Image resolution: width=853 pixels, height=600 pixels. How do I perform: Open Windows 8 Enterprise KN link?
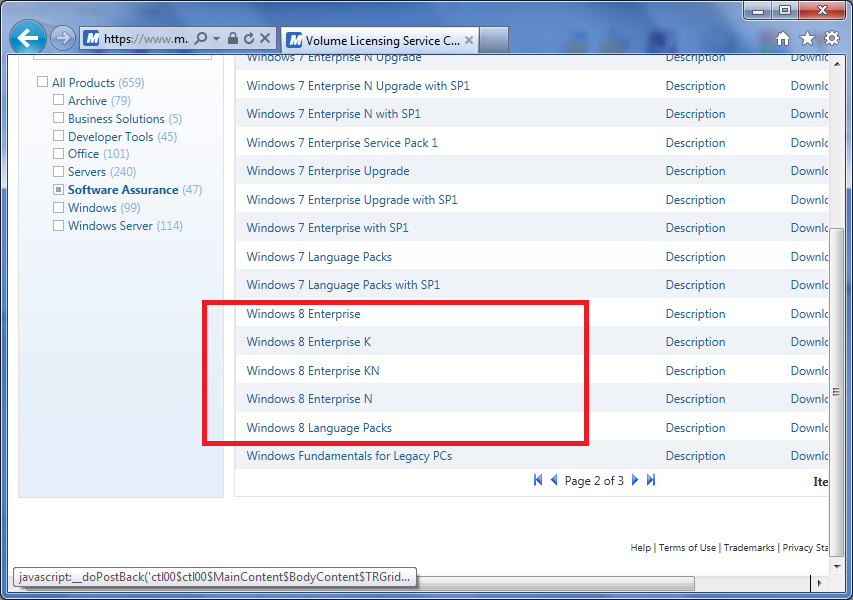point(313,371)
